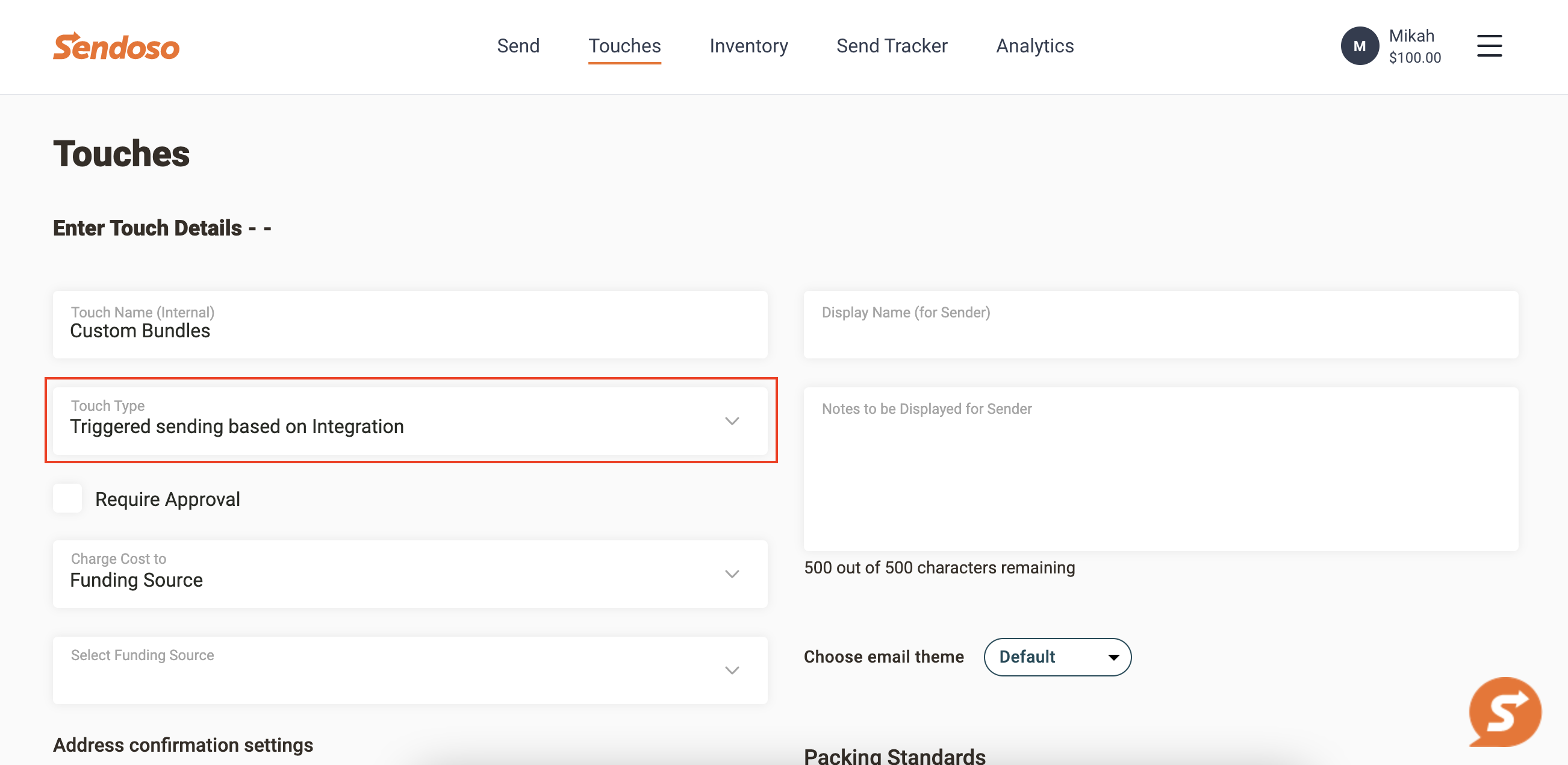
Task: Click the Touch Name (Internal) field
Action: pos(409,325)
